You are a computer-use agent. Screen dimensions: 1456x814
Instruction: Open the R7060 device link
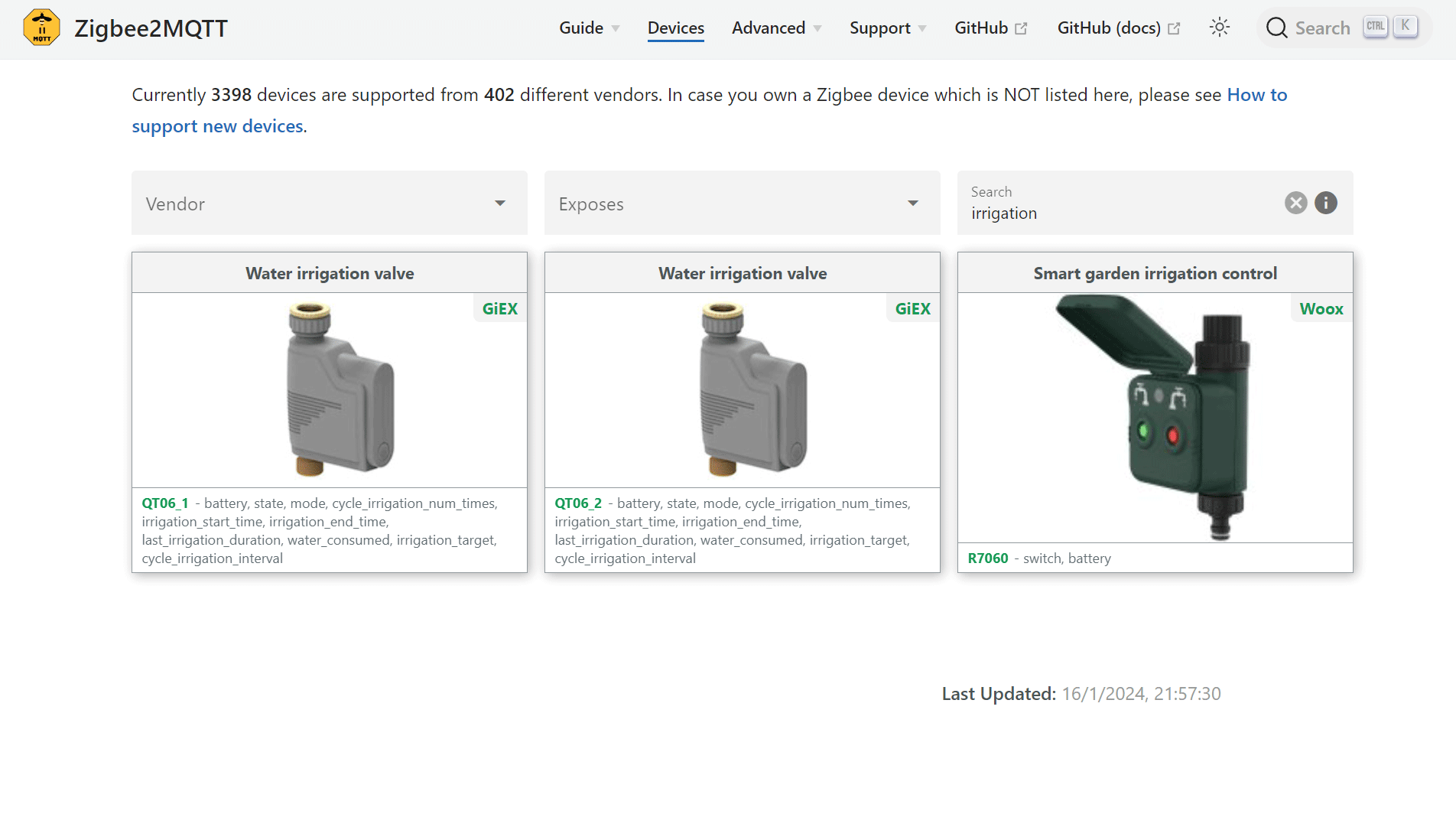tap(988, 558)
